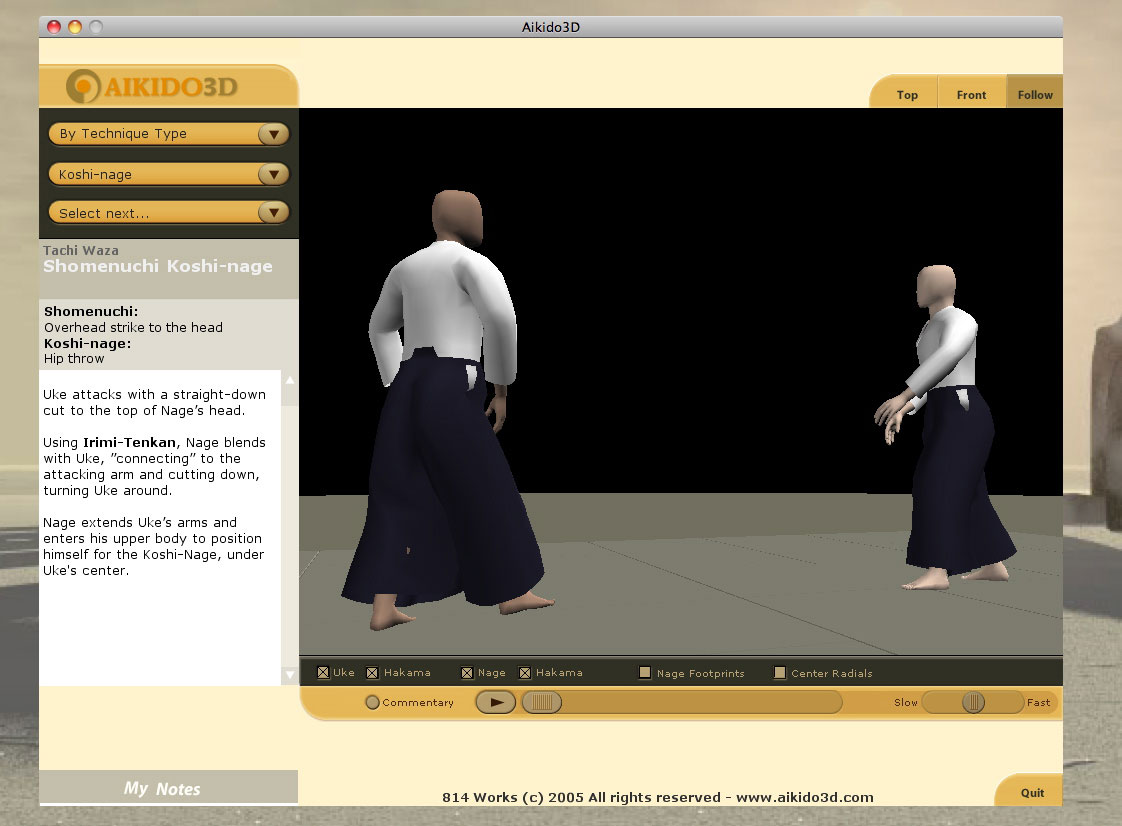Open the My Notes panel
This screenshot has width=1122, height=826.
click(169, 787)
